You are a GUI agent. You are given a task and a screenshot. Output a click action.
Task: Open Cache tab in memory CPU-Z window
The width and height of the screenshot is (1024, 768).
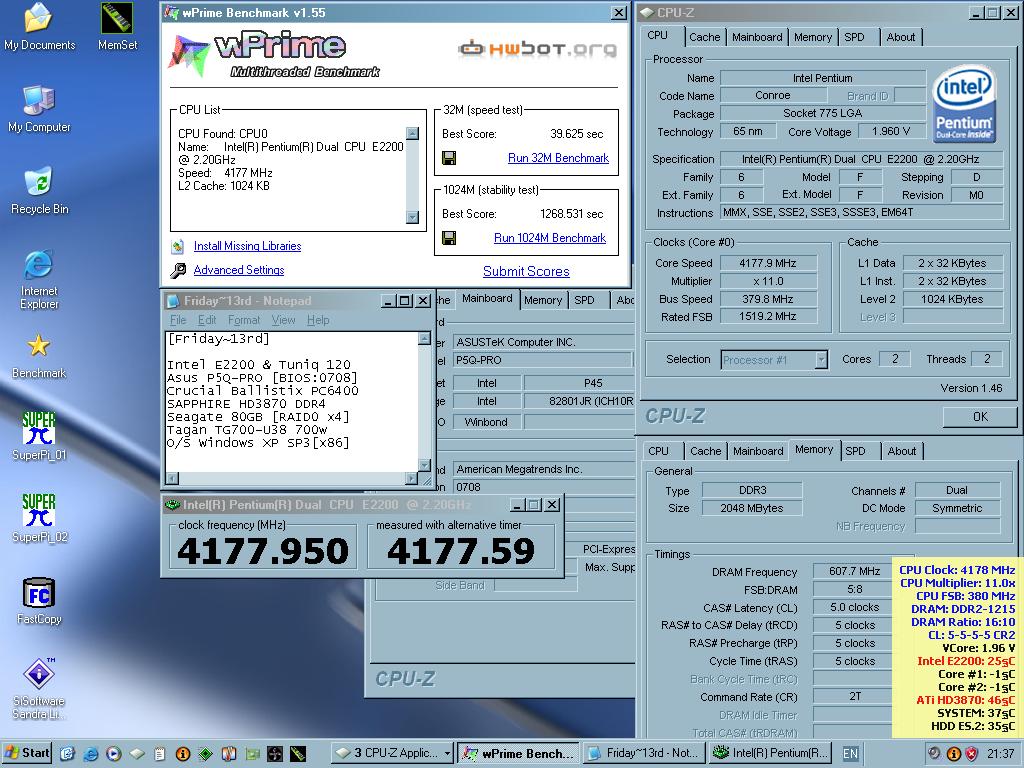(705, 451)
